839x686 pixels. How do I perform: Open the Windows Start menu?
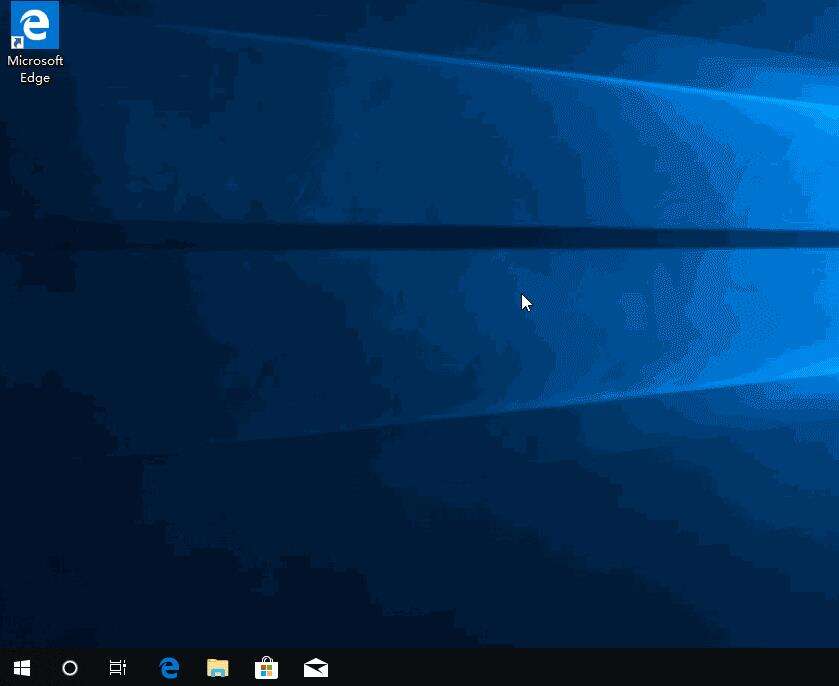point(22,668)
